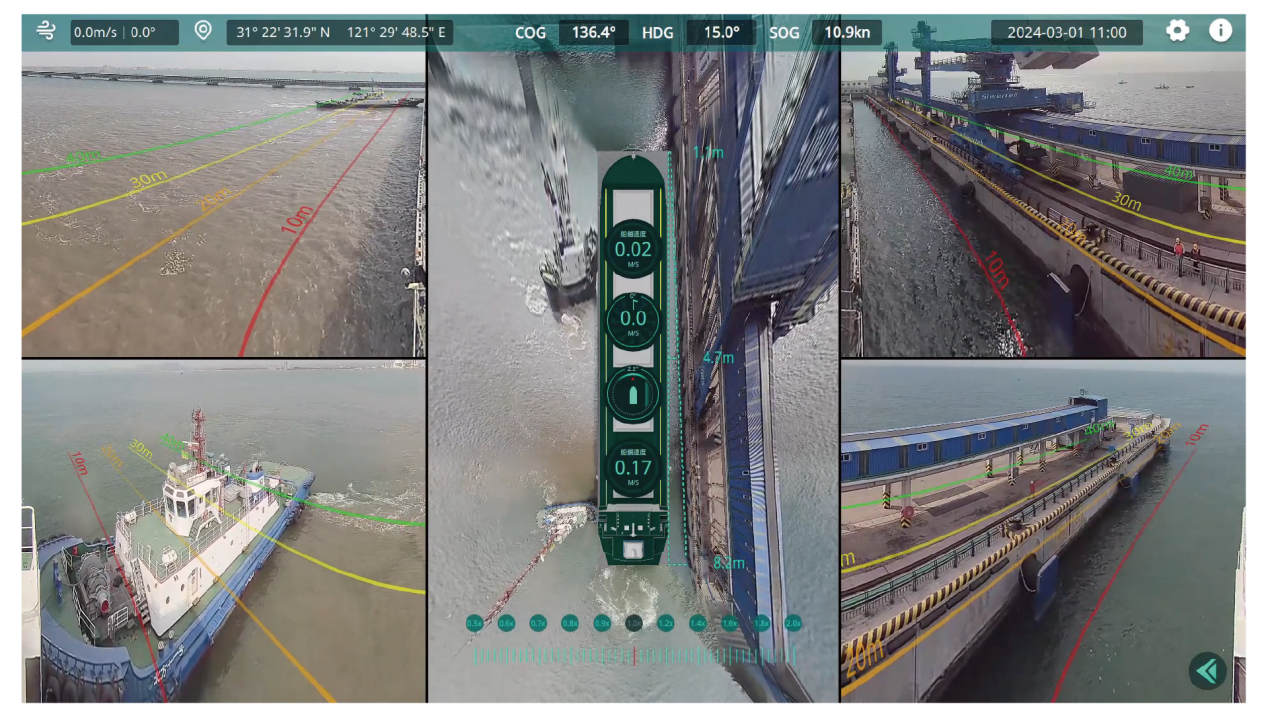Collapse panel with double-chevron back button
The width and height of the screenshot is (1268, 714).
coord(1207,671)
